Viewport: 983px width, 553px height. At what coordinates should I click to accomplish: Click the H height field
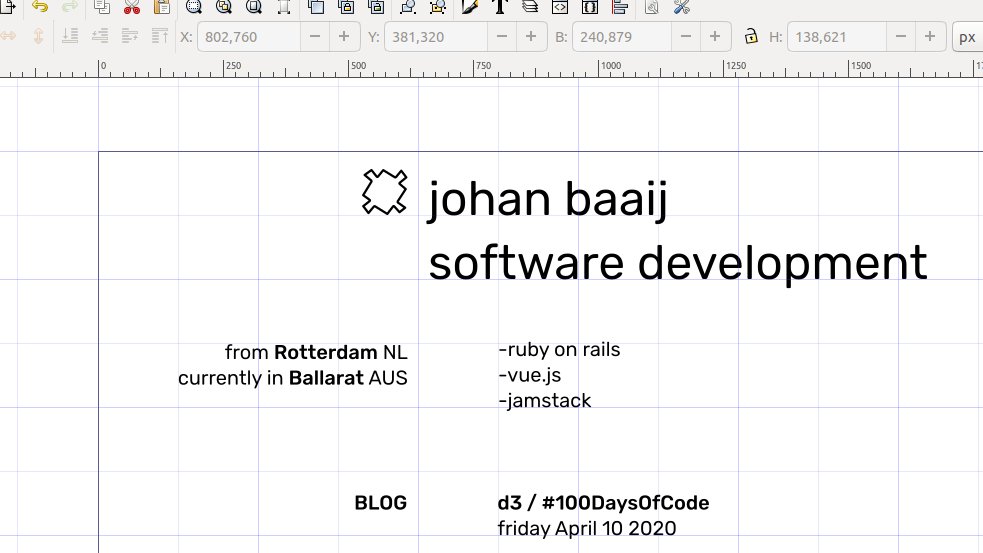837,37
